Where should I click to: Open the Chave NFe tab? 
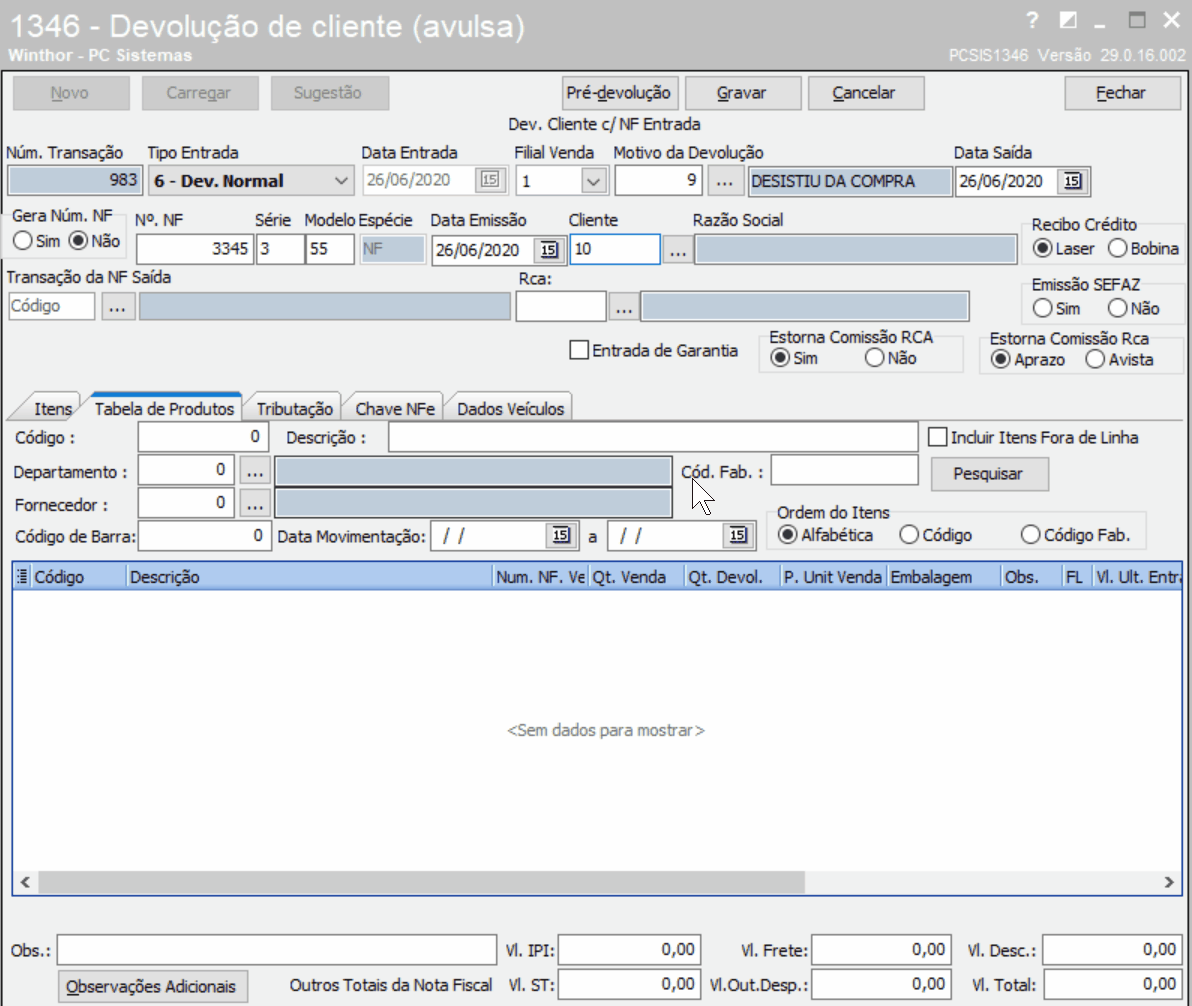pos(395,408)
